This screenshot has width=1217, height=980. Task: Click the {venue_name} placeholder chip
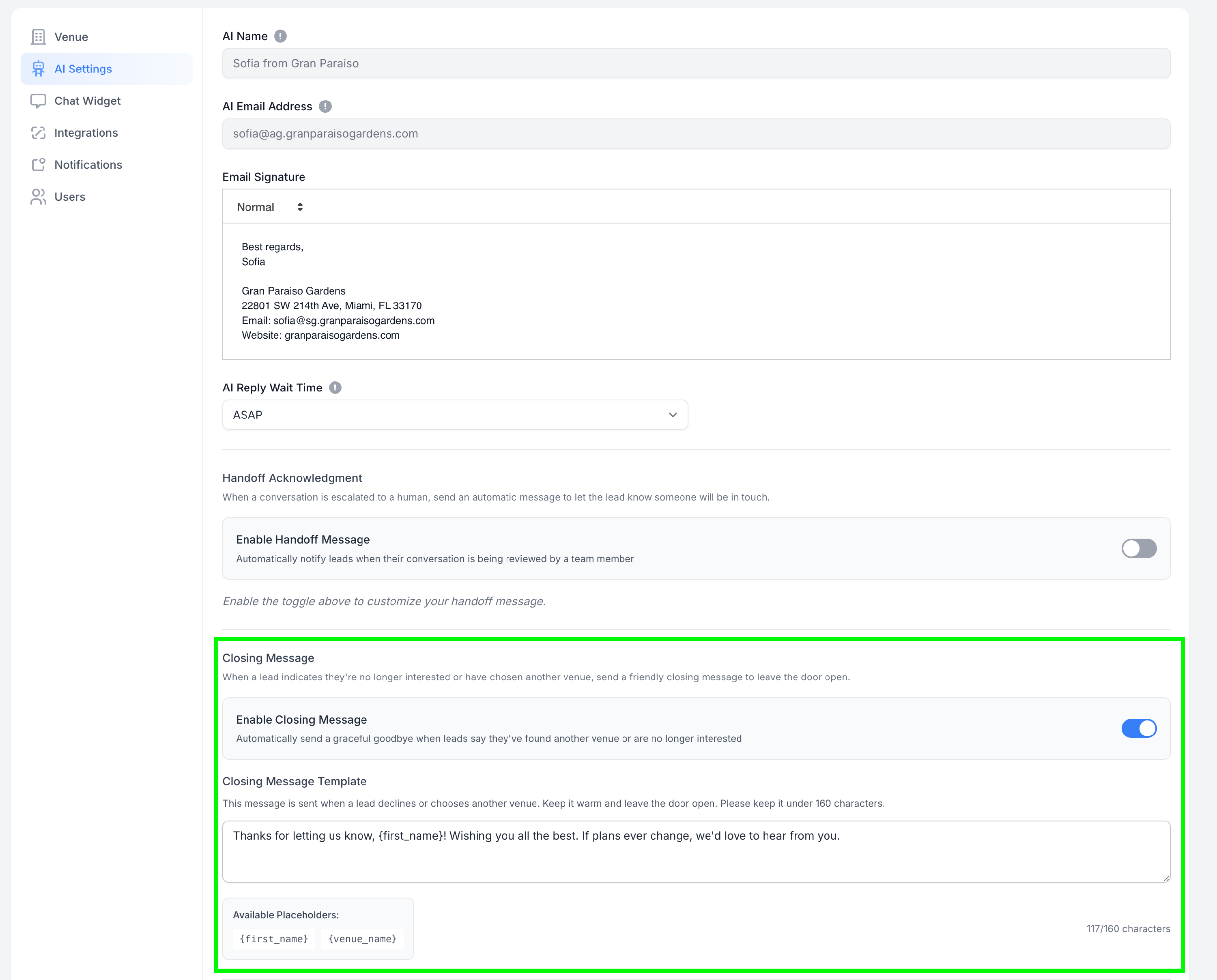[362, 939]
